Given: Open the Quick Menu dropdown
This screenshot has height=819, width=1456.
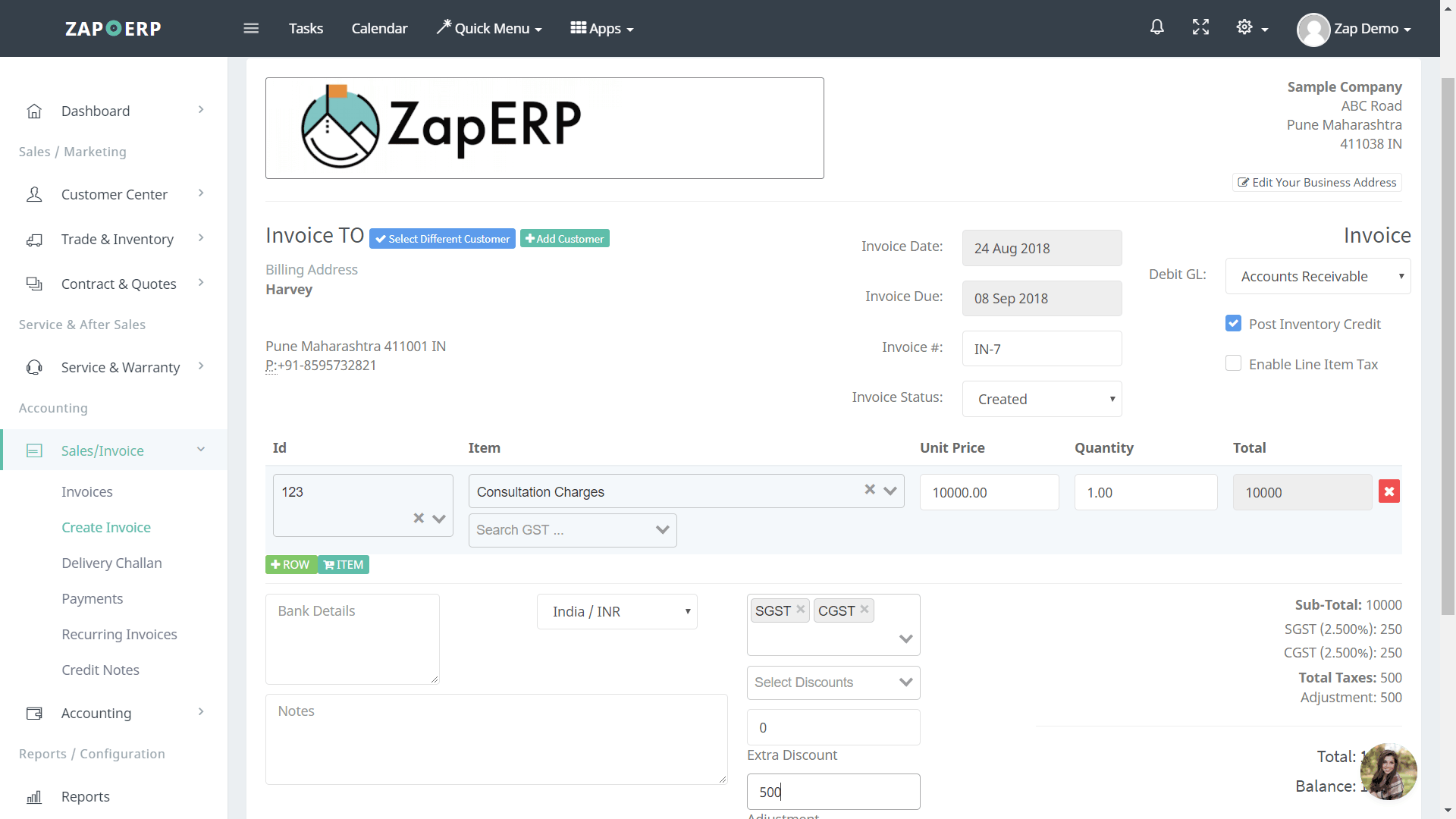Looking at the screenshot, I should click(x=489, y=28).
